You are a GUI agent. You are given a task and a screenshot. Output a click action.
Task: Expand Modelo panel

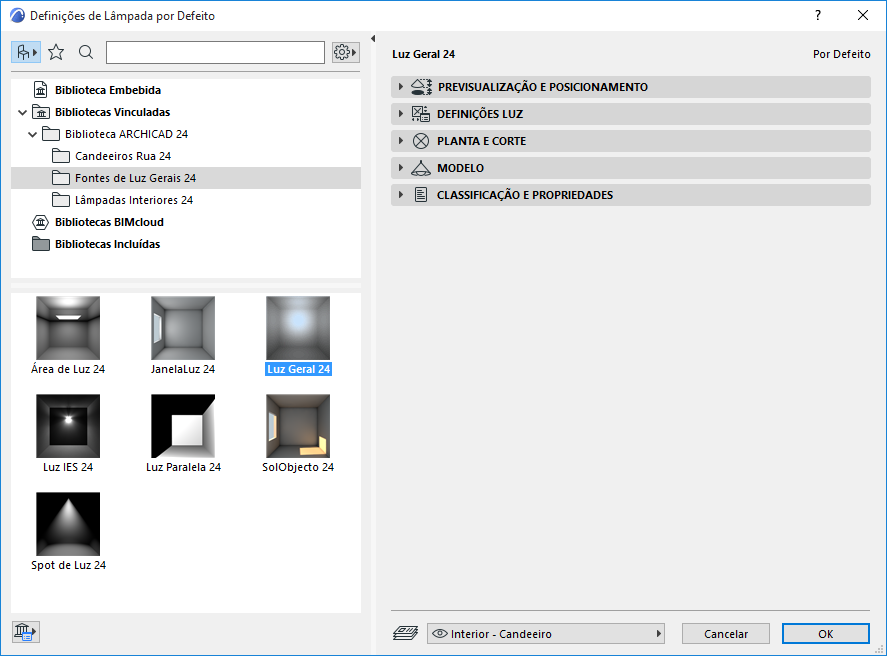(x=631, y=168)
